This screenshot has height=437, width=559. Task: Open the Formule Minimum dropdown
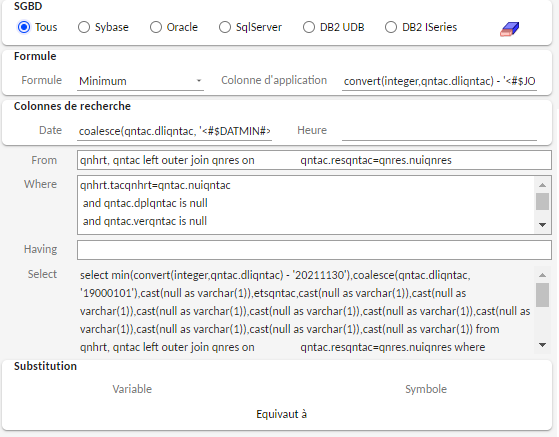pyautogui.click(x=140, y=81)
